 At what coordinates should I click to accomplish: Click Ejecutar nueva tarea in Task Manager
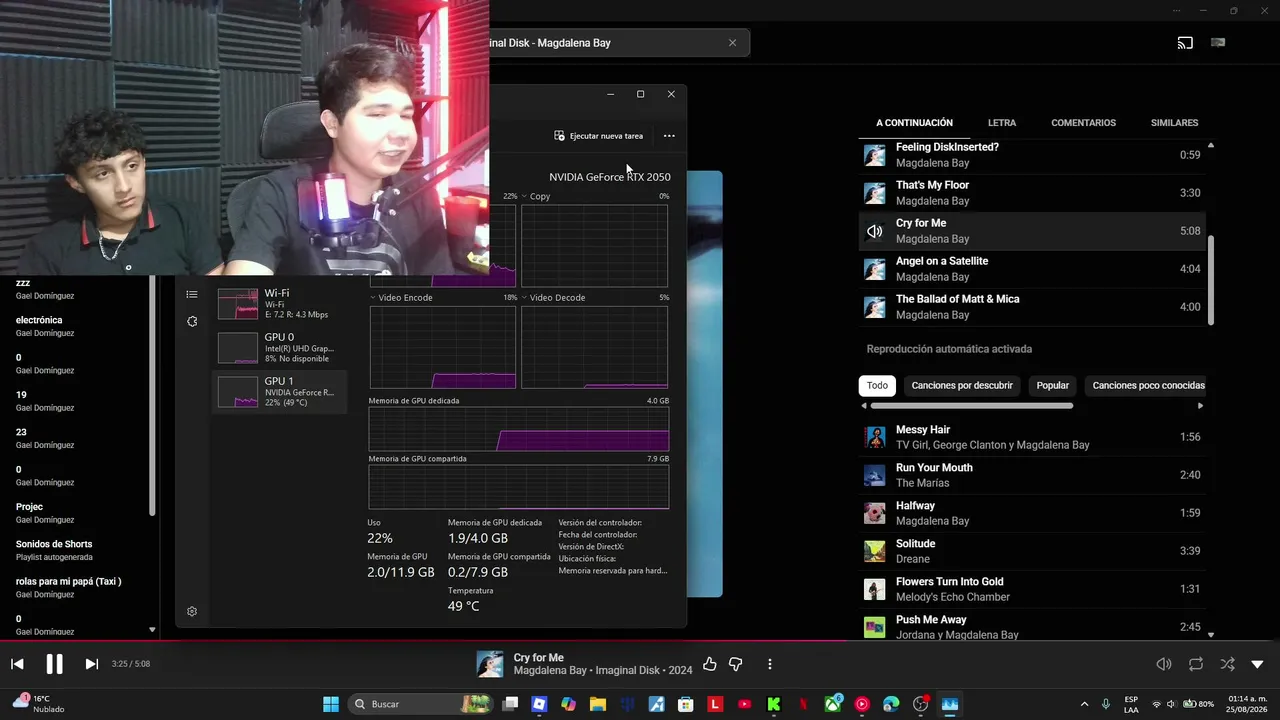599,136
